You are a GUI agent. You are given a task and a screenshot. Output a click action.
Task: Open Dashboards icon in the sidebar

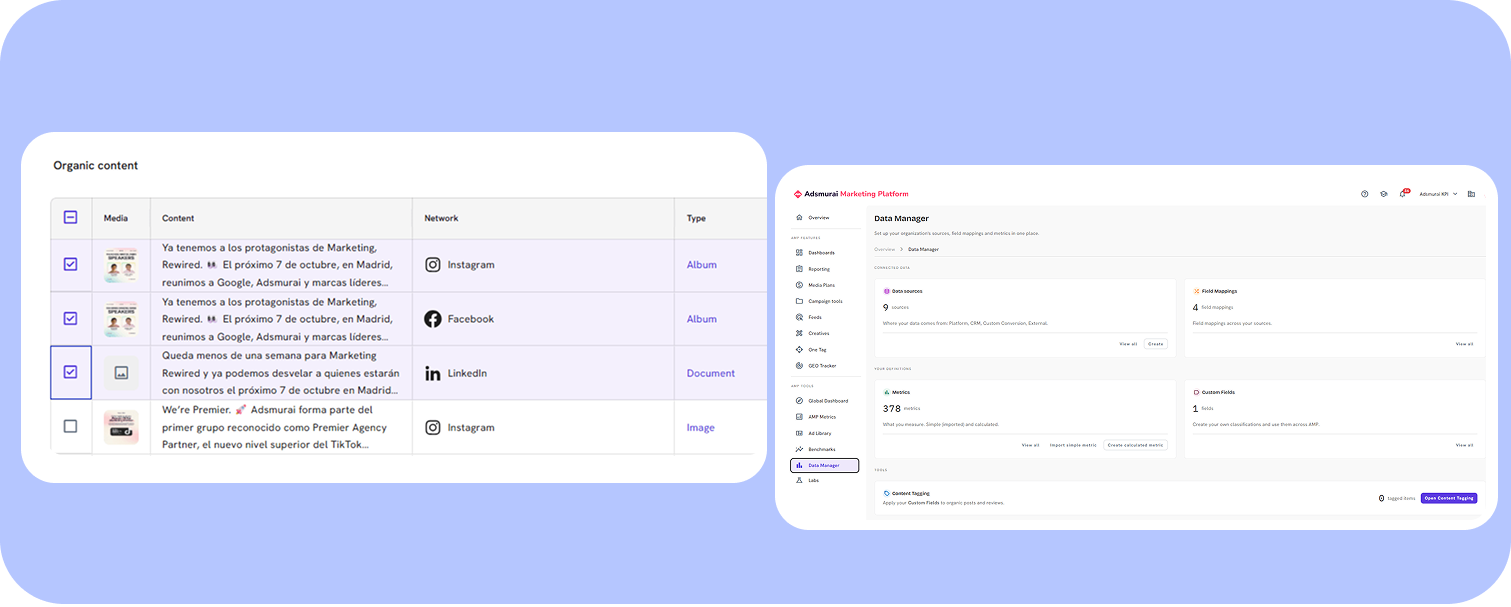click(799, 253)
